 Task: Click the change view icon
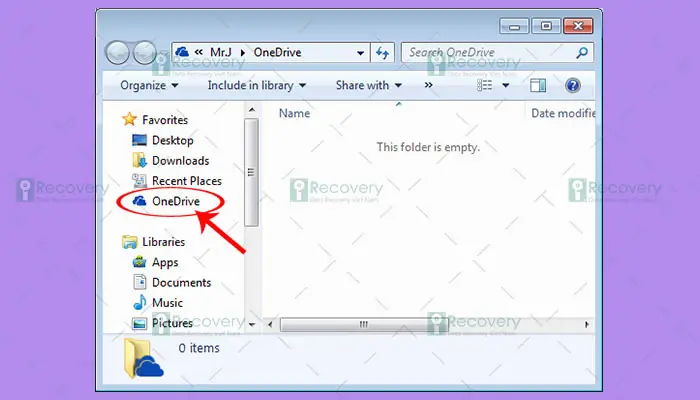[484, 85]
